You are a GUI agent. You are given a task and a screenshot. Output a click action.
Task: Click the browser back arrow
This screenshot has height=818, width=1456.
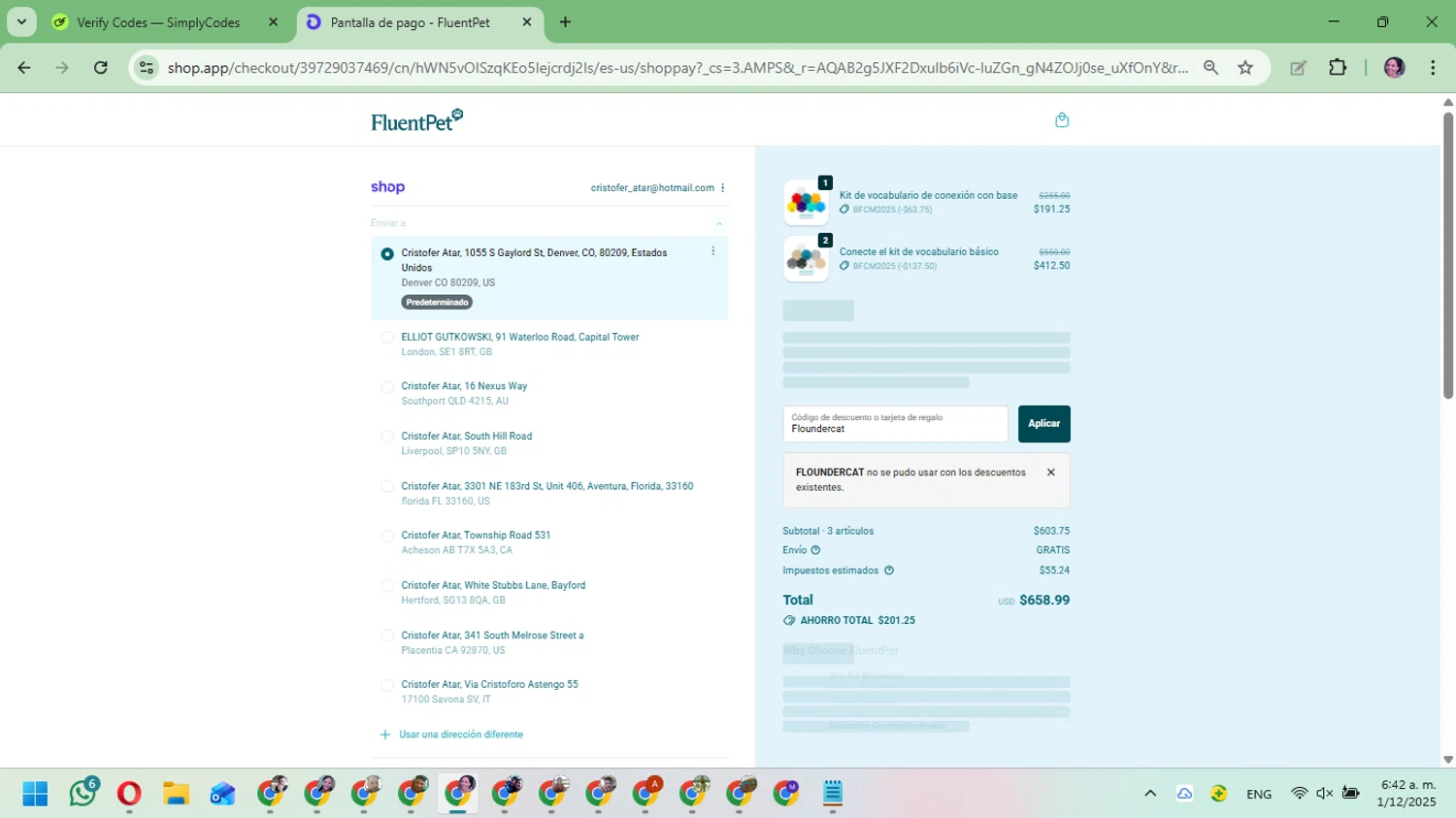[24, 68]
